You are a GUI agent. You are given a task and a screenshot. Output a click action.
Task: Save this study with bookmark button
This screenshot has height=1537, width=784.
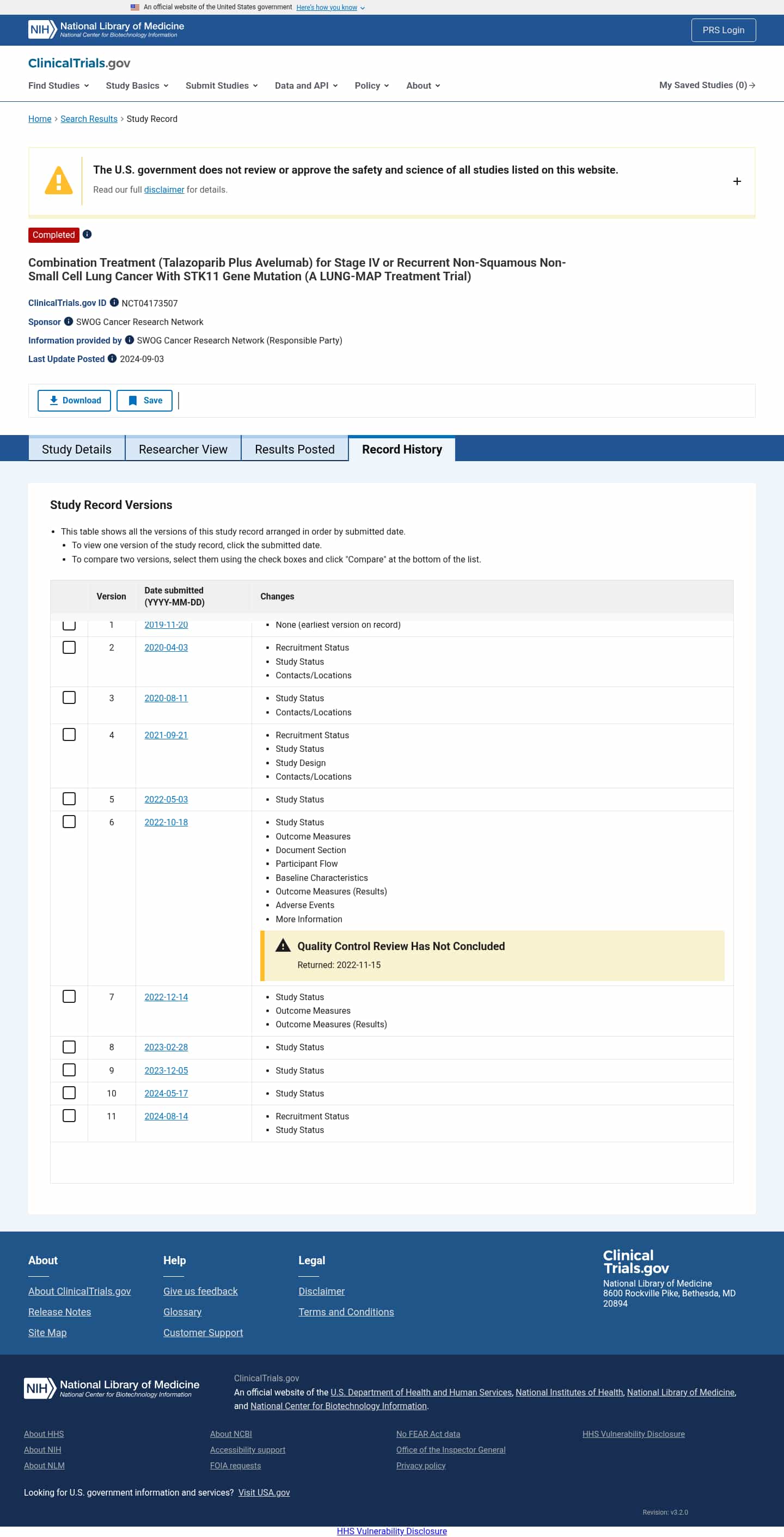click(x=144, y=400)
